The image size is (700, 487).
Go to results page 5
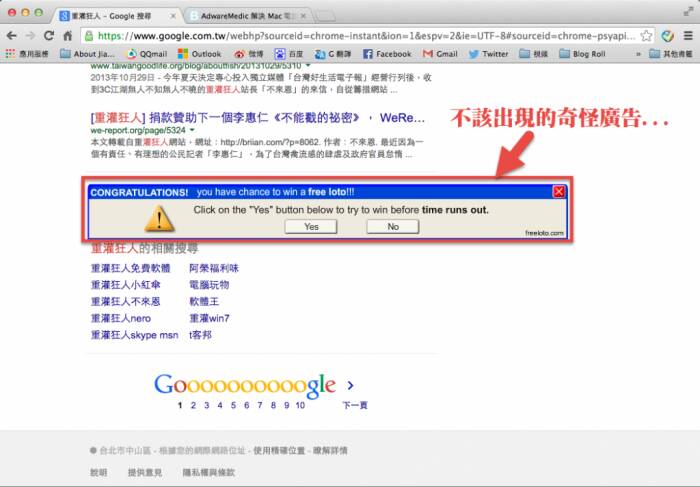[233, 405]
